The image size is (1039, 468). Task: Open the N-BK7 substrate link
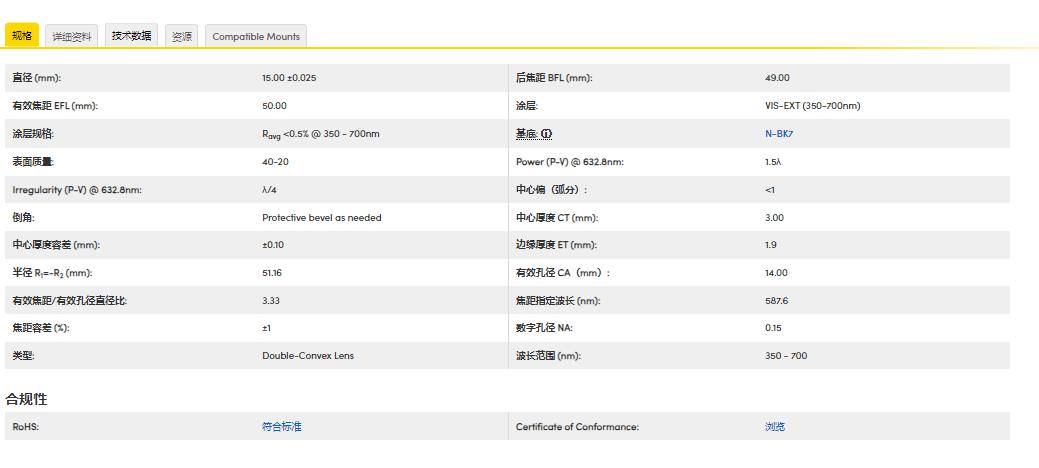[779, 134]
